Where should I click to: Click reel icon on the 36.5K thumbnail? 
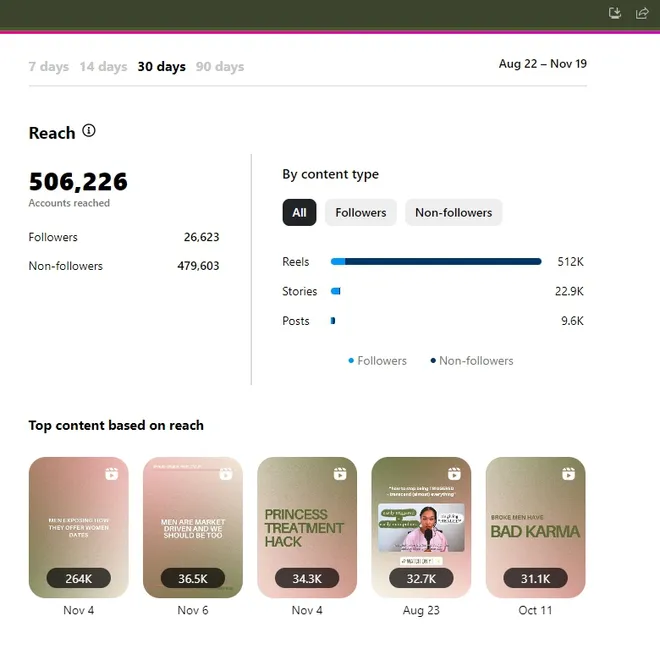pyautogui.click(x=226, y=474)
